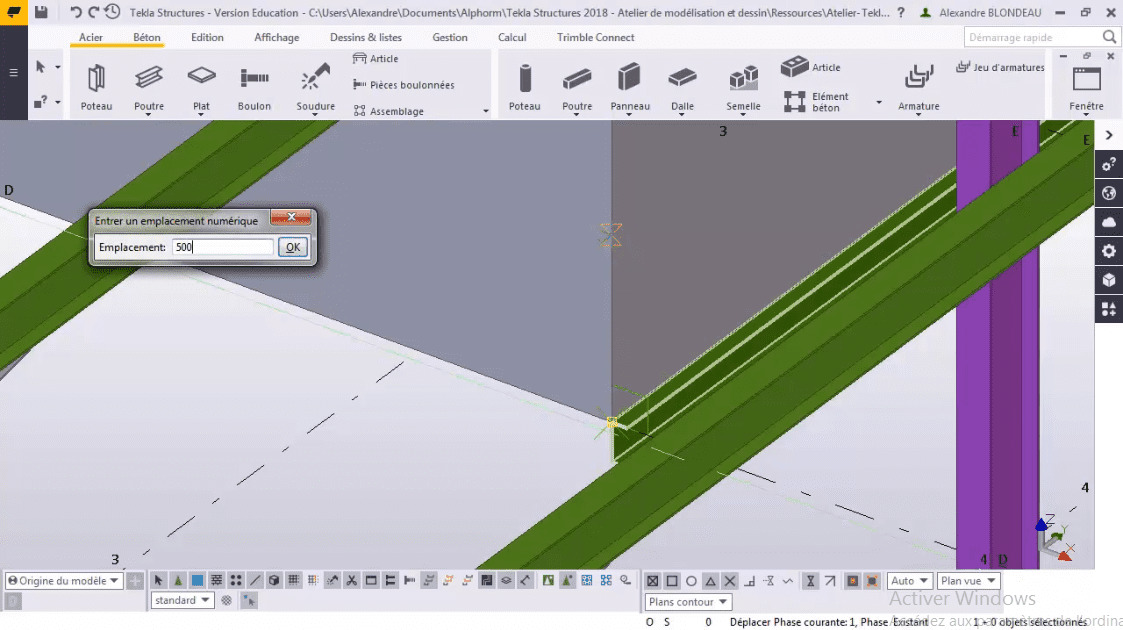Expand the side pane chevron
This screenshot has width=1123, height=630.
point(1109,135)
